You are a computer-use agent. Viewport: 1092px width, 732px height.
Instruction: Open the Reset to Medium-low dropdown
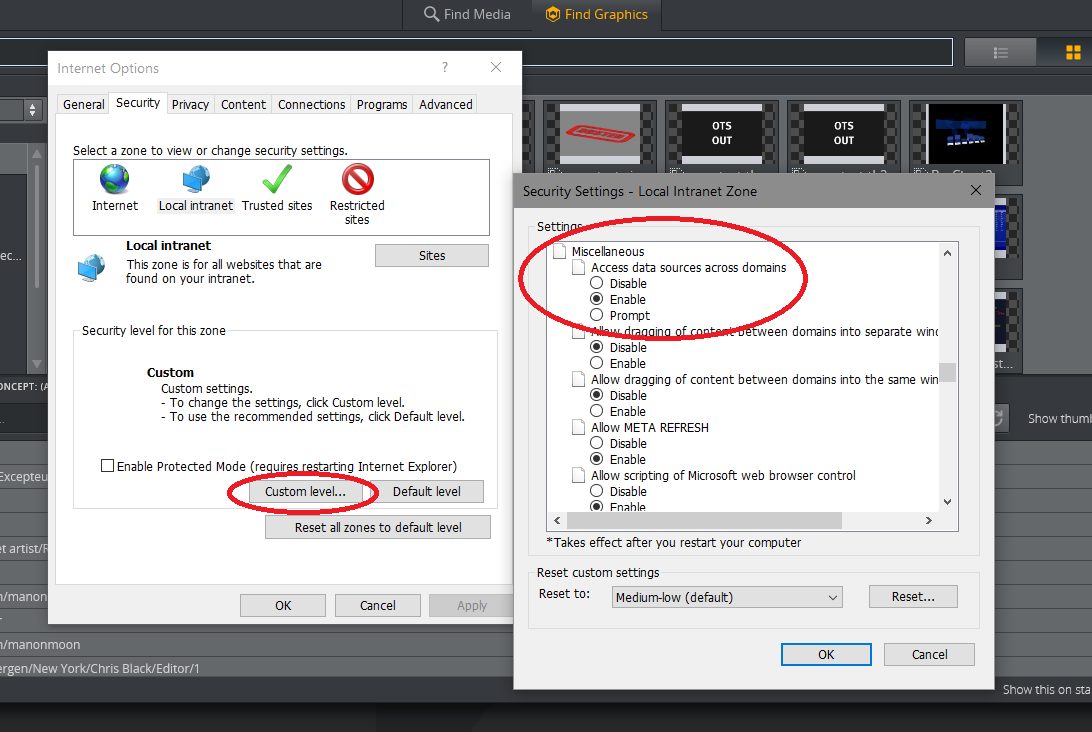[727, 597]
